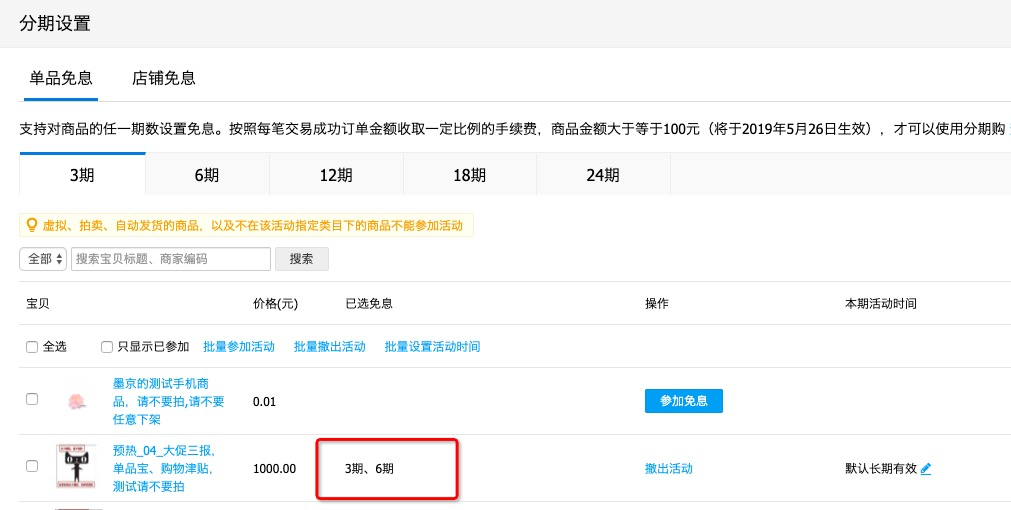Image resolution: width=1011 pixels, height=510 pixels.
Task: Click the 批量参加活动 link
Action: point(239,347)
